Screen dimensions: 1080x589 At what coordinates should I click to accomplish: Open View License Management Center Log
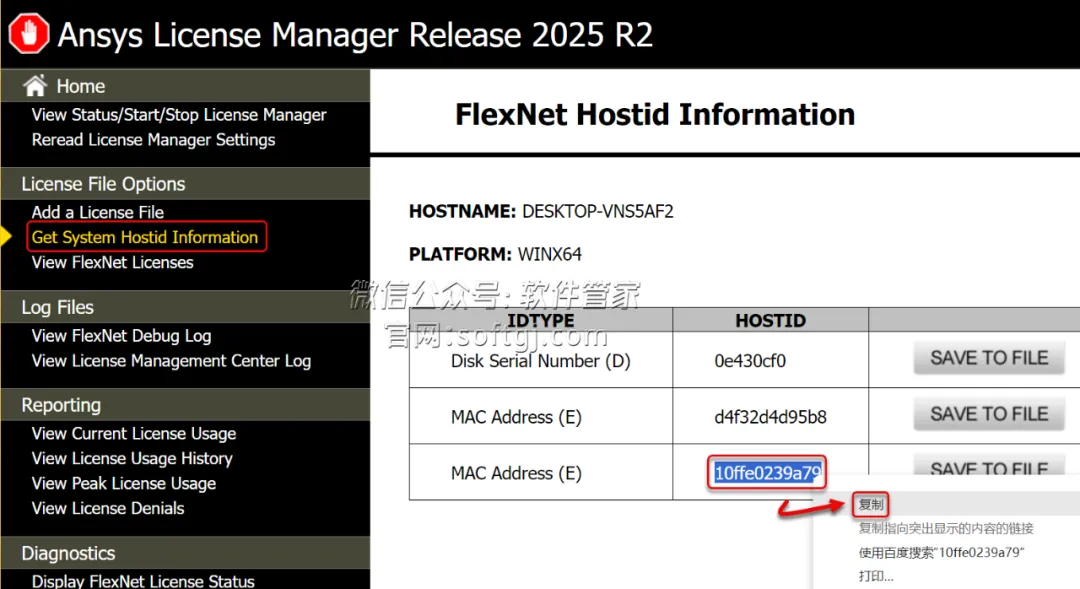(x=172, y=361)
